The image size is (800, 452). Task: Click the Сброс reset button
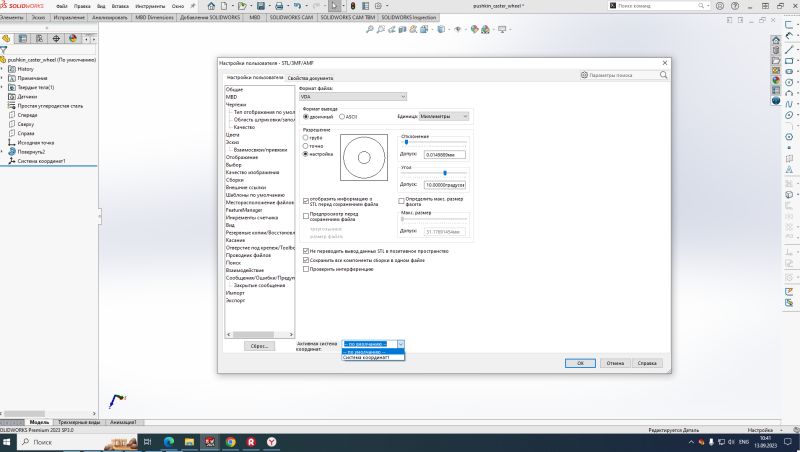(259, 346)
